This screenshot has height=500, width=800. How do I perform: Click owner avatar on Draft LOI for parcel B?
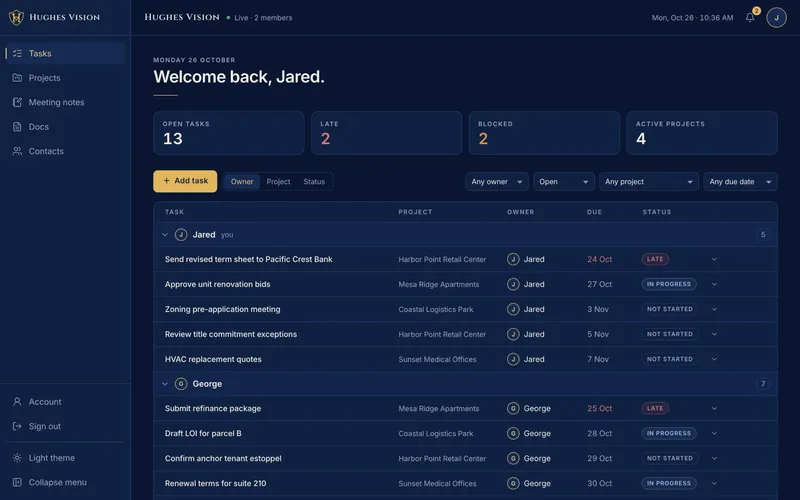click(x=513, y=433)
